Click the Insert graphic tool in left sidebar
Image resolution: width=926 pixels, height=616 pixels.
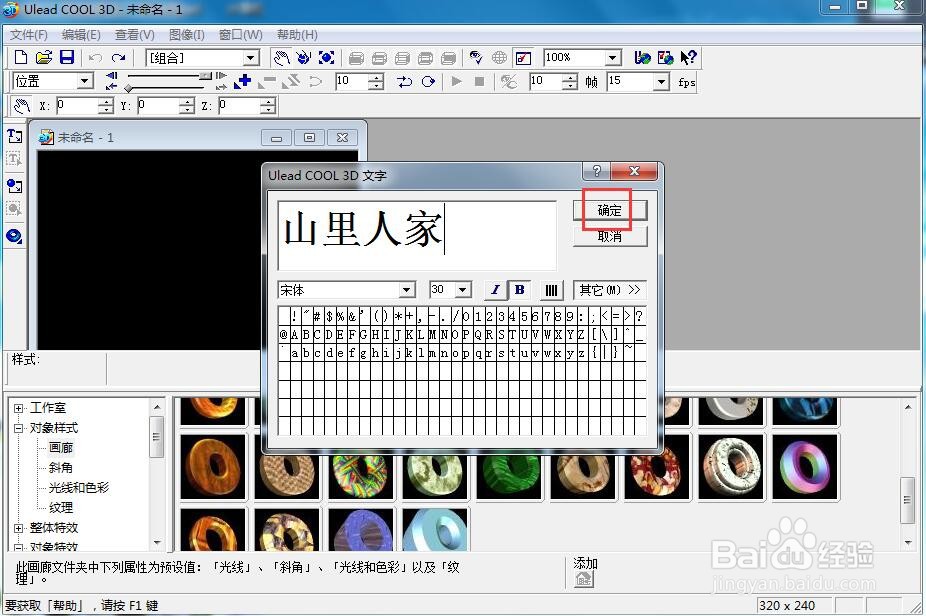14,186
